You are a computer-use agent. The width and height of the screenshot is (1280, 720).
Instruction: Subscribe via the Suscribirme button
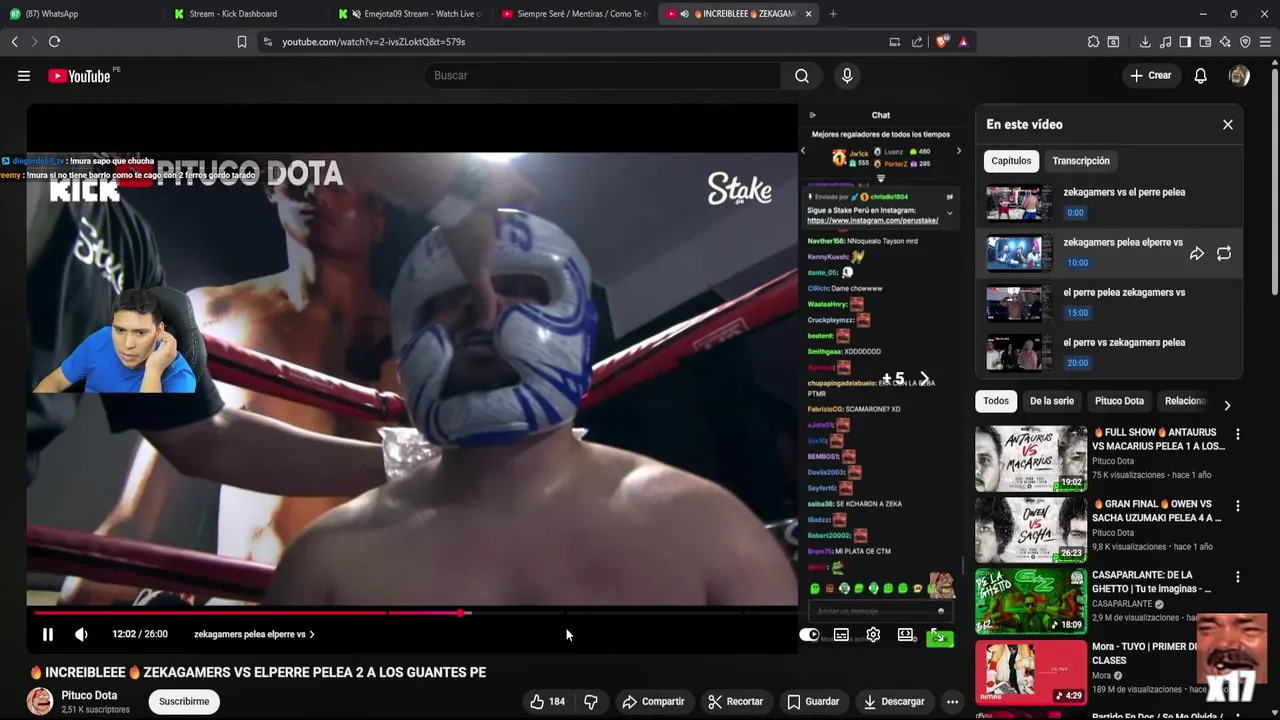(x=184, y=702)
